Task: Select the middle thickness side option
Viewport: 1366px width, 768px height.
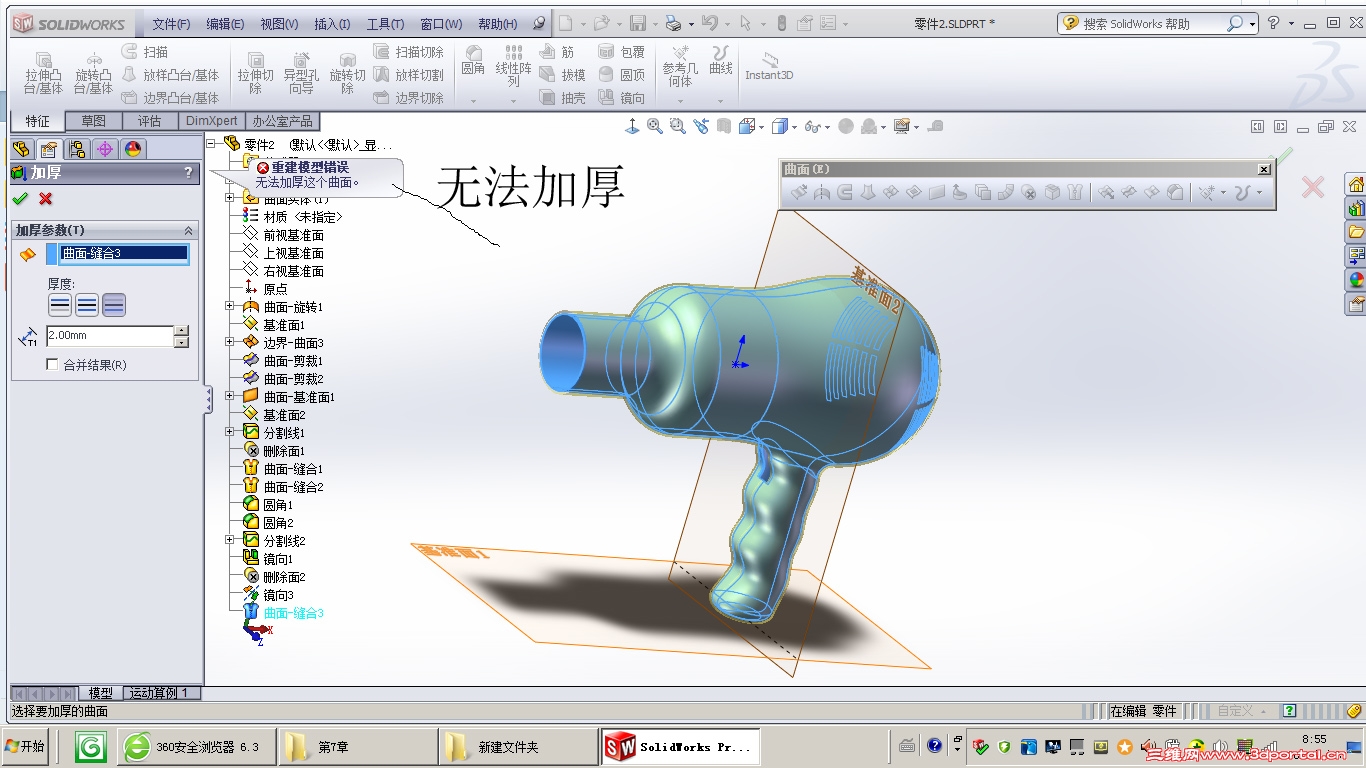Action: [x=87, y=306]
